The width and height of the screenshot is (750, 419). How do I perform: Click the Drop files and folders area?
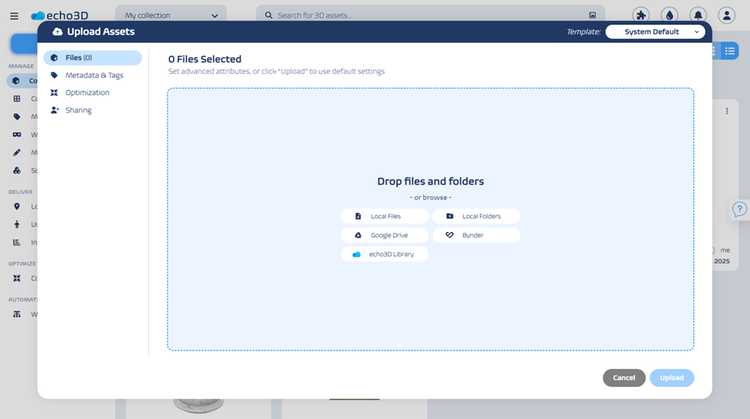pyautogui.click(x=430, y=219)
